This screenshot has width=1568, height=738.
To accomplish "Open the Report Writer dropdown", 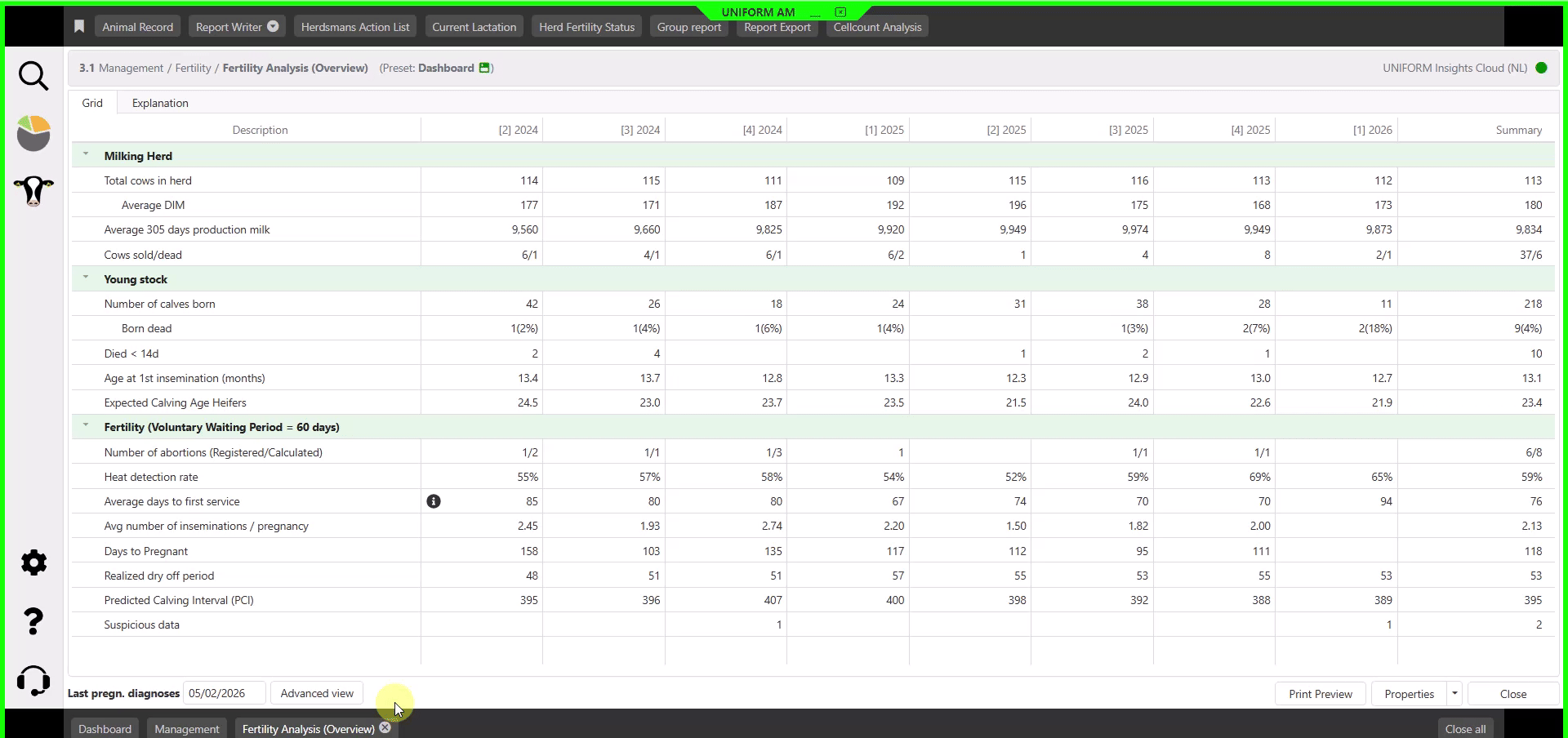I will click(273, 27).
